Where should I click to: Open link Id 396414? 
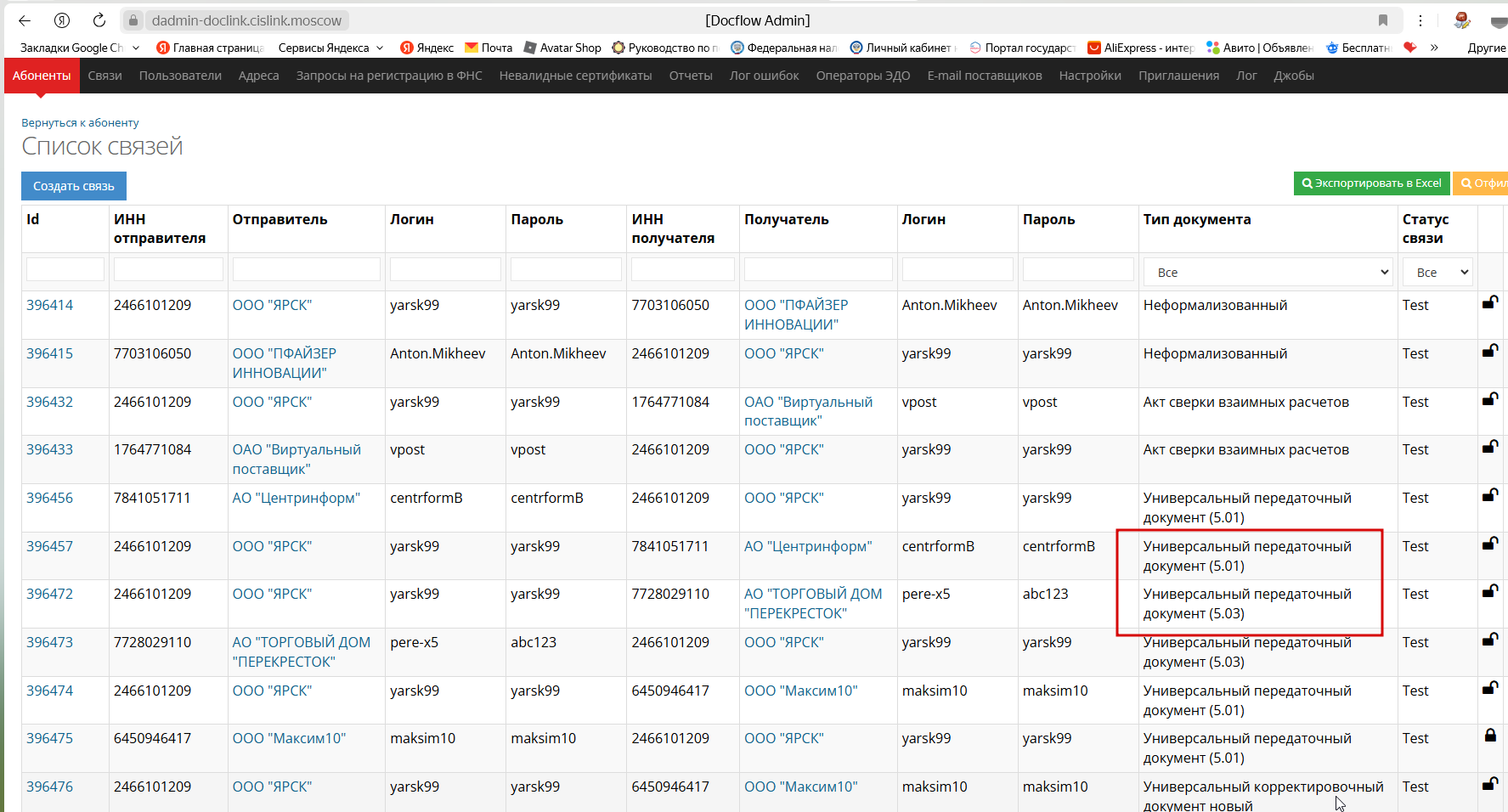(x=50, y=305)
